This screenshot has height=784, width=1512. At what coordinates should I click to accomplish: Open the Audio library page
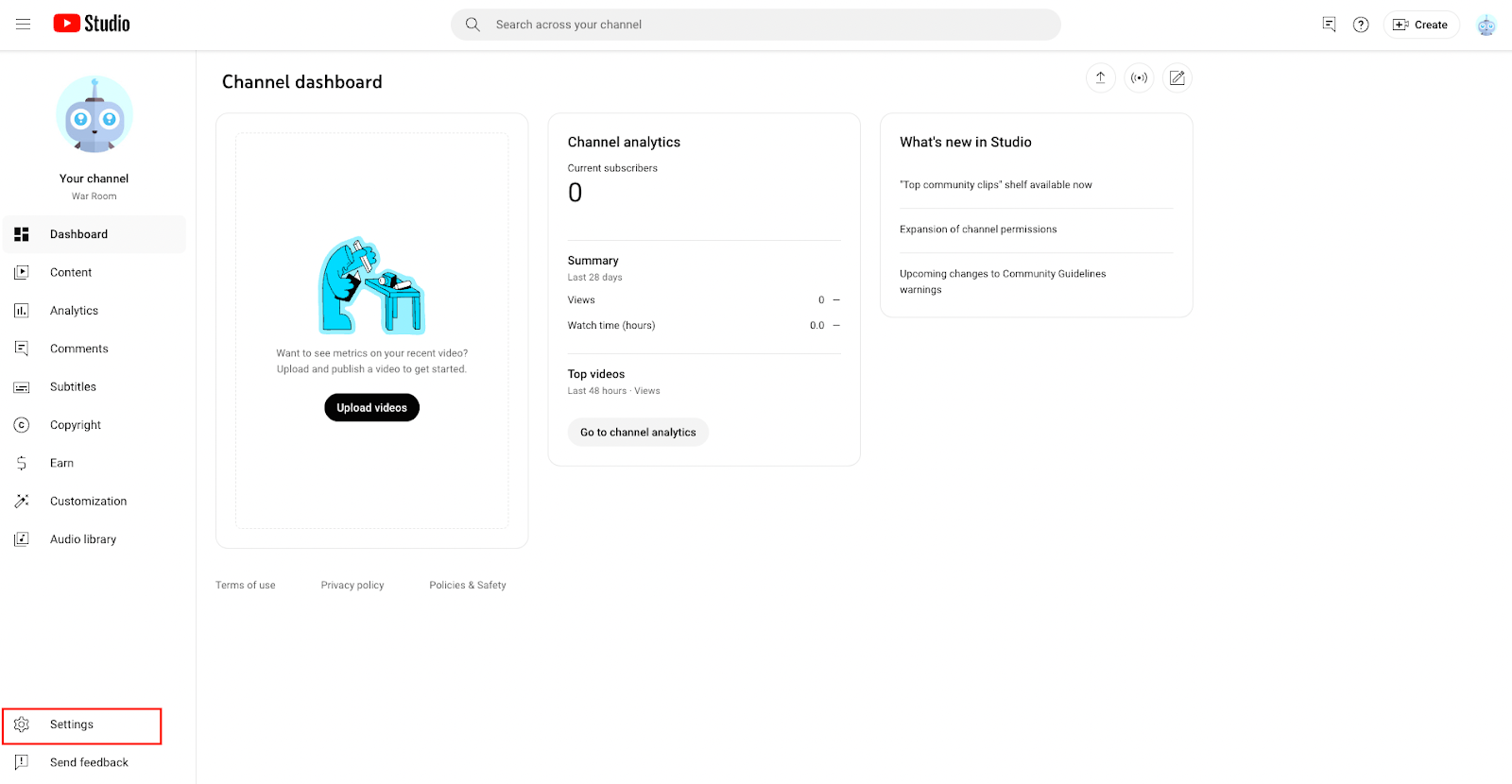[83, 539]
